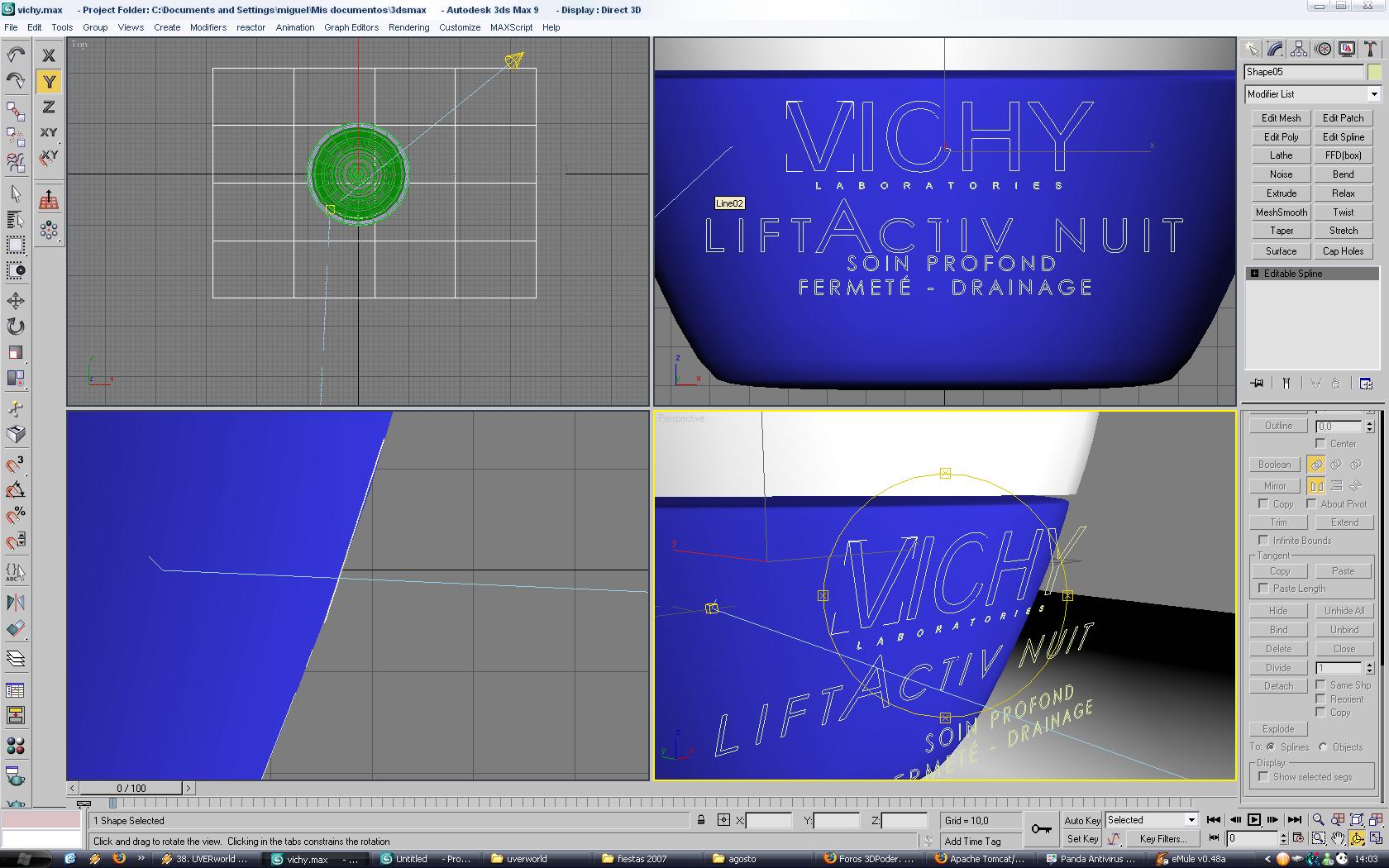The width and height of the screenshot is (1389, 868).
Task: Click the current frame spinner arrows
Action: [x=1283, y=838]
